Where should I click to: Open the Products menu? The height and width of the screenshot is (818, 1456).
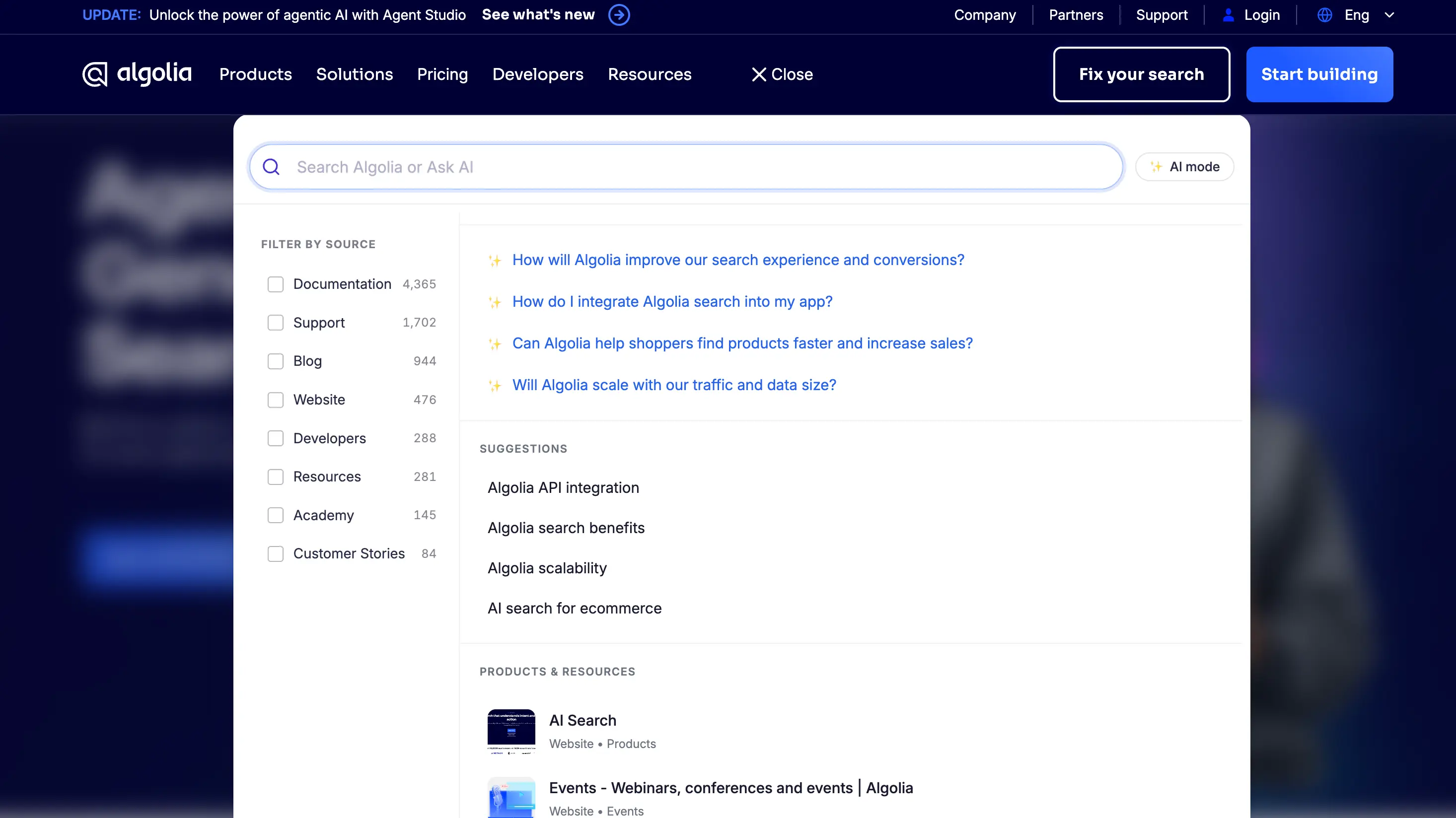(255, 74)
